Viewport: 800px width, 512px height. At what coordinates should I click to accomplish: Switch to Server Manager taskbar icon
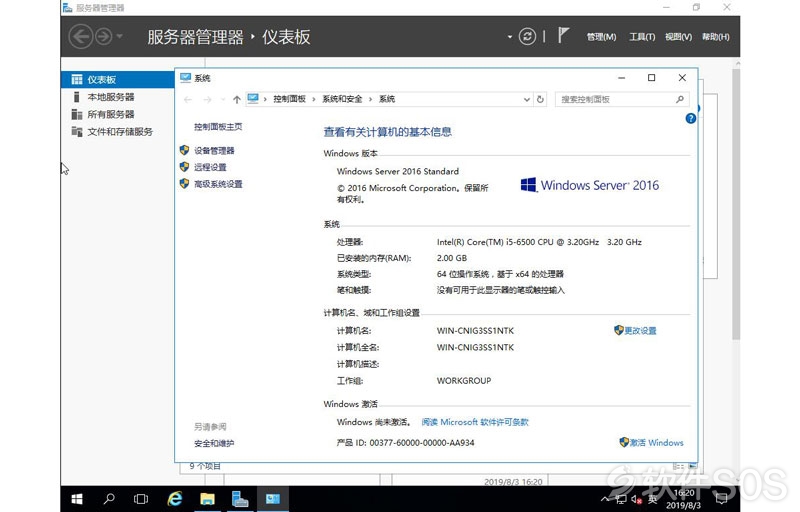click(240, 499)
